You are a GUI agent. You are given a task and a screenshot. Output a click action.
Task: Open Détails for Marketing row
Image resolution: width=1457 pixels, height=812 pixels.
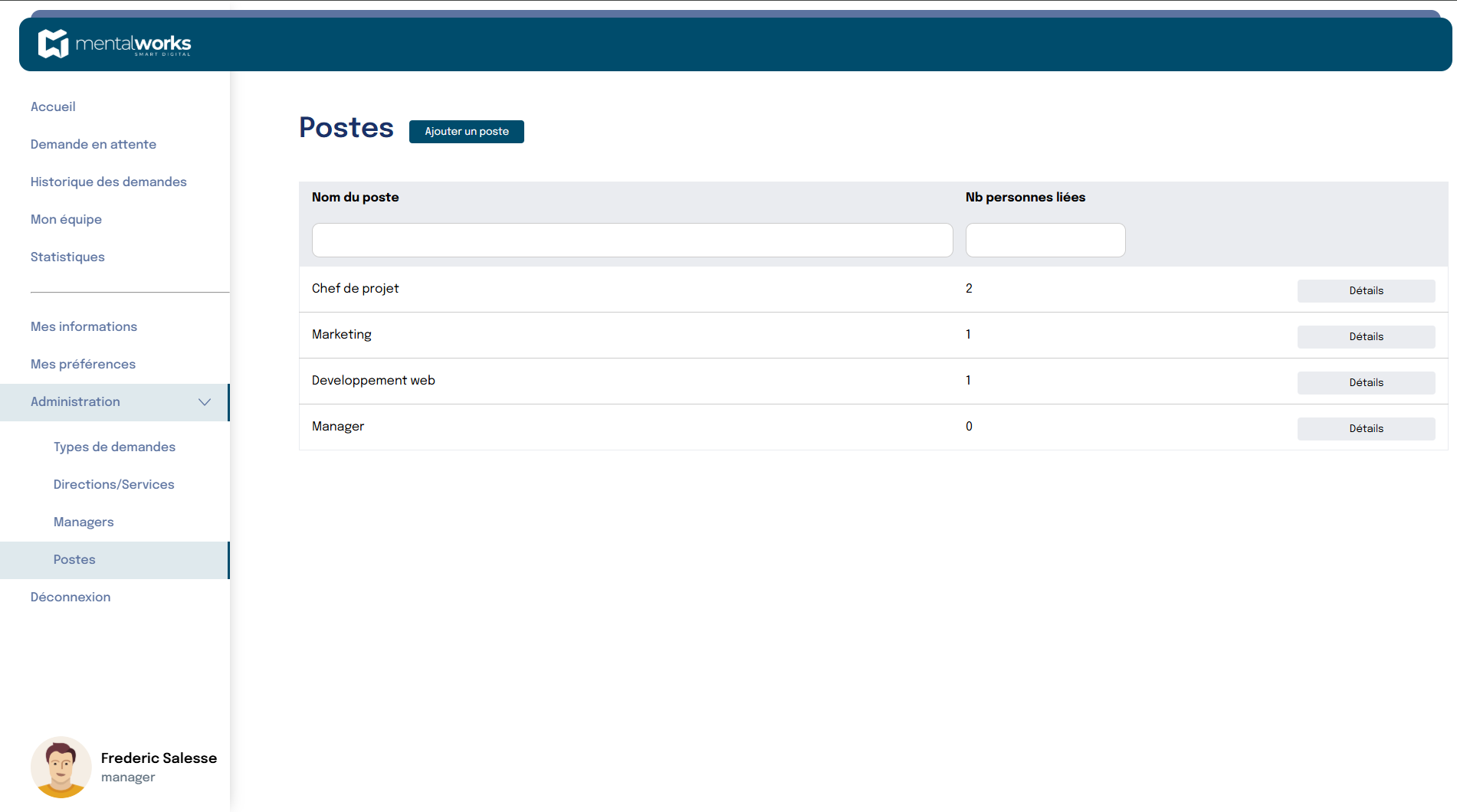point(1365,337)
